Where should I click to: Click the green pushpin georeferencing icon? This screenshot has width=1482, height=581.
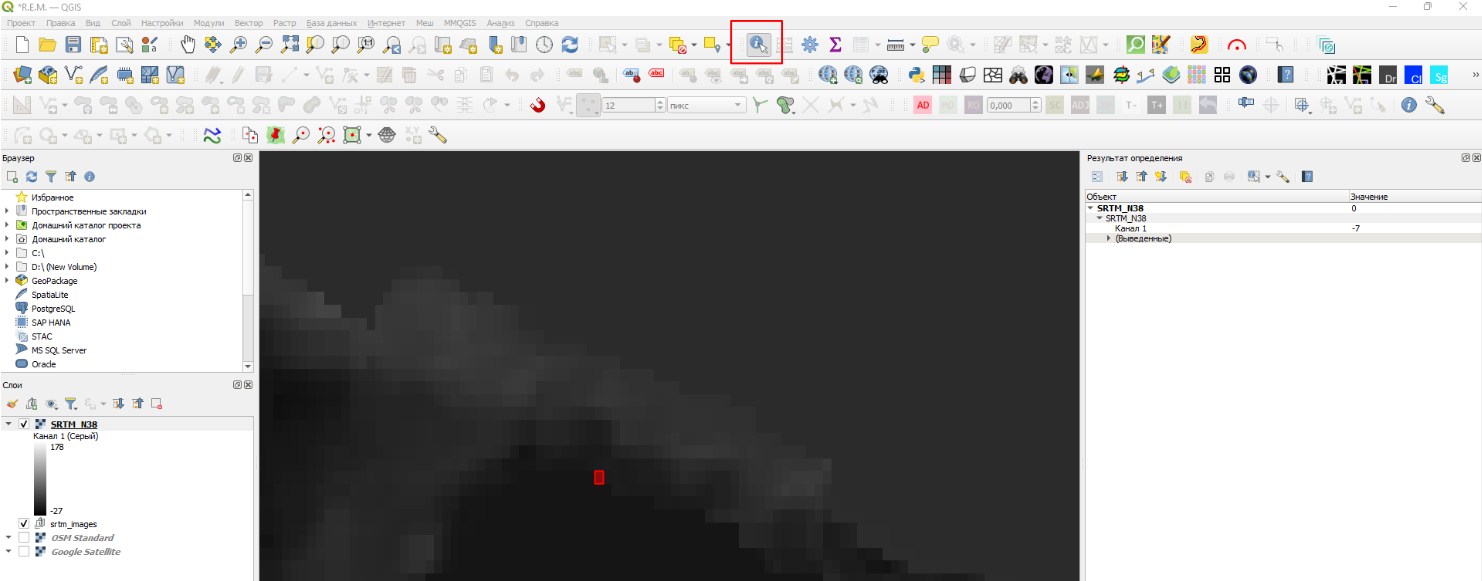[275, 135]
